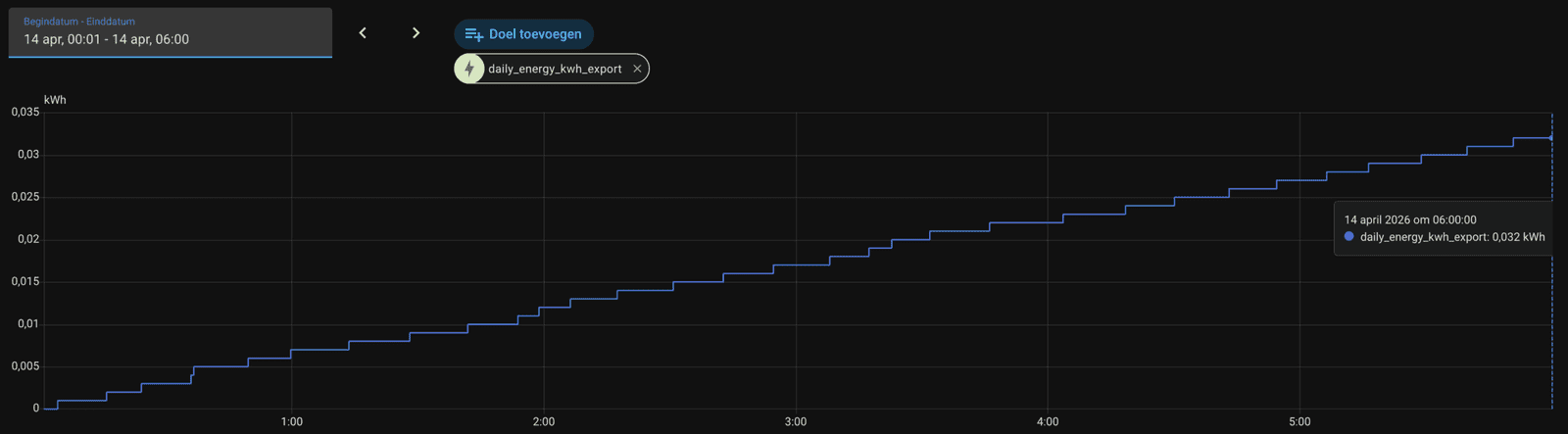Image resolution: width=1568 pixels, height=434 pixels.
Task: Click the 2:00 time axis label
Action: [544, 421]
